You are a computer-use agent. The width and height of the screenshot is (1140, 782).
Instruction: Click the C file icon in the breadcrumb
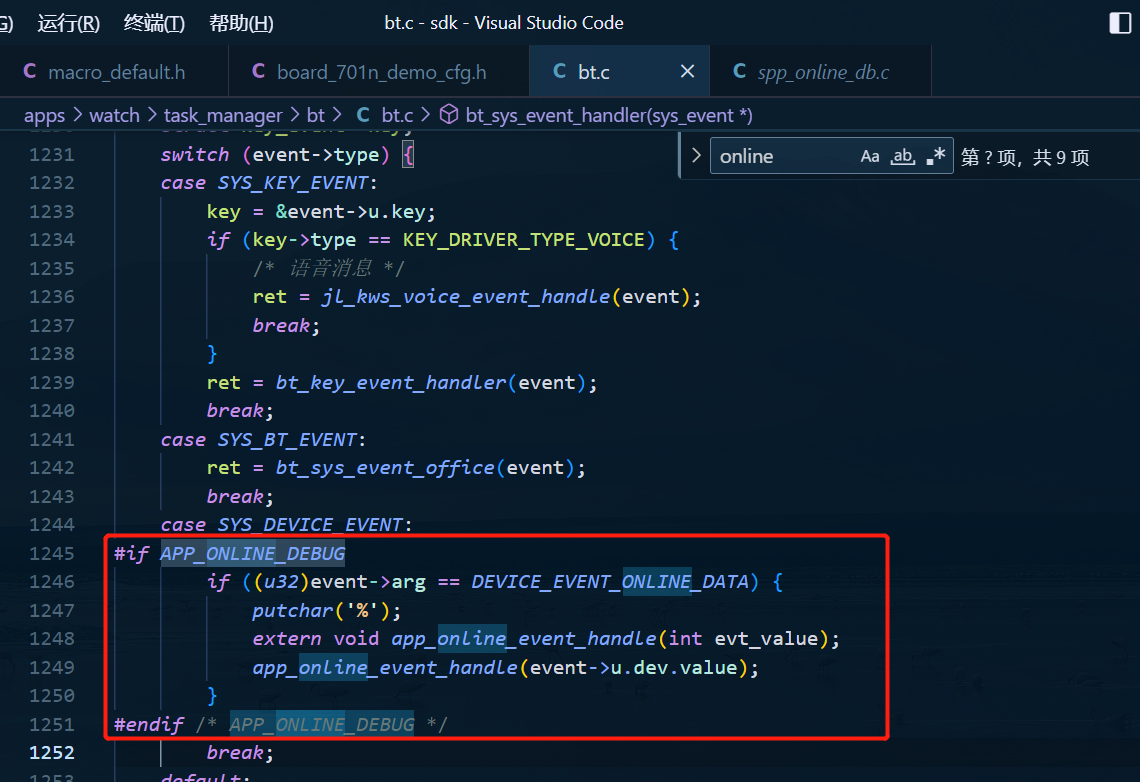pos(363,115)
